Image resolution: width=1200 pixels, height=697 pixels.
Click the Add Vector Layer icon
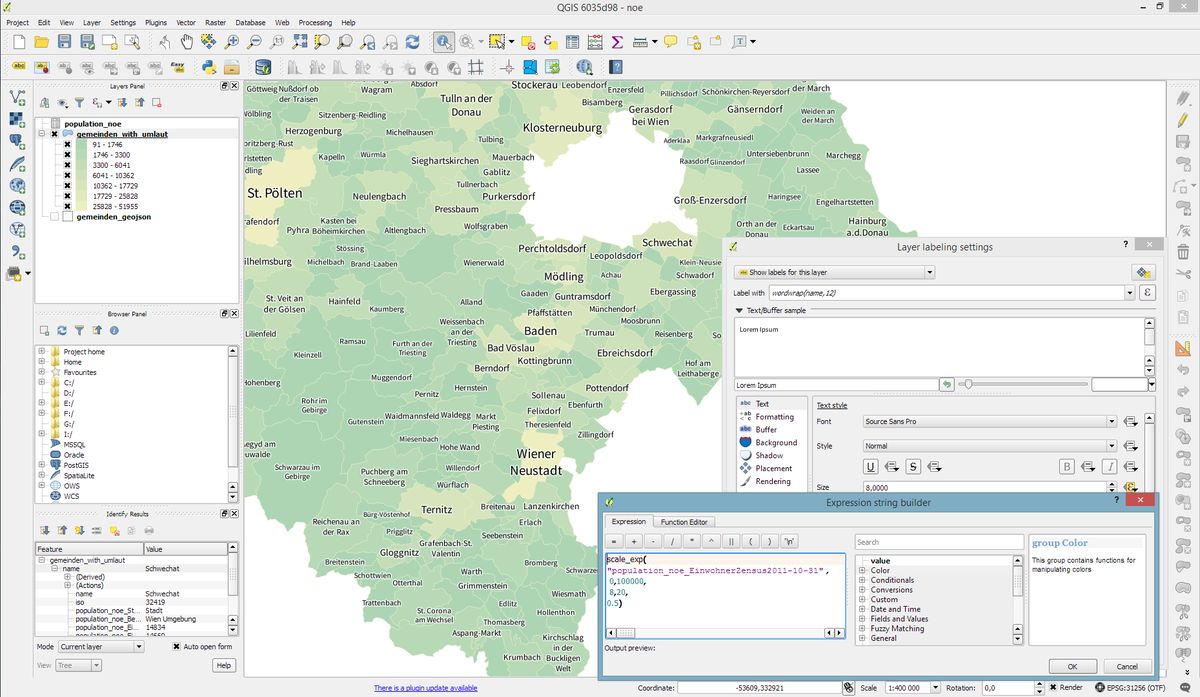point(17,97)
